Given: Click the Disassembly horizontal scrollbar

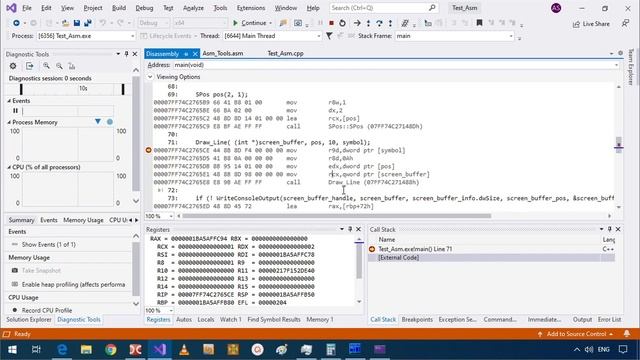Looking at the screenshot, I should [x=336, y=216].
